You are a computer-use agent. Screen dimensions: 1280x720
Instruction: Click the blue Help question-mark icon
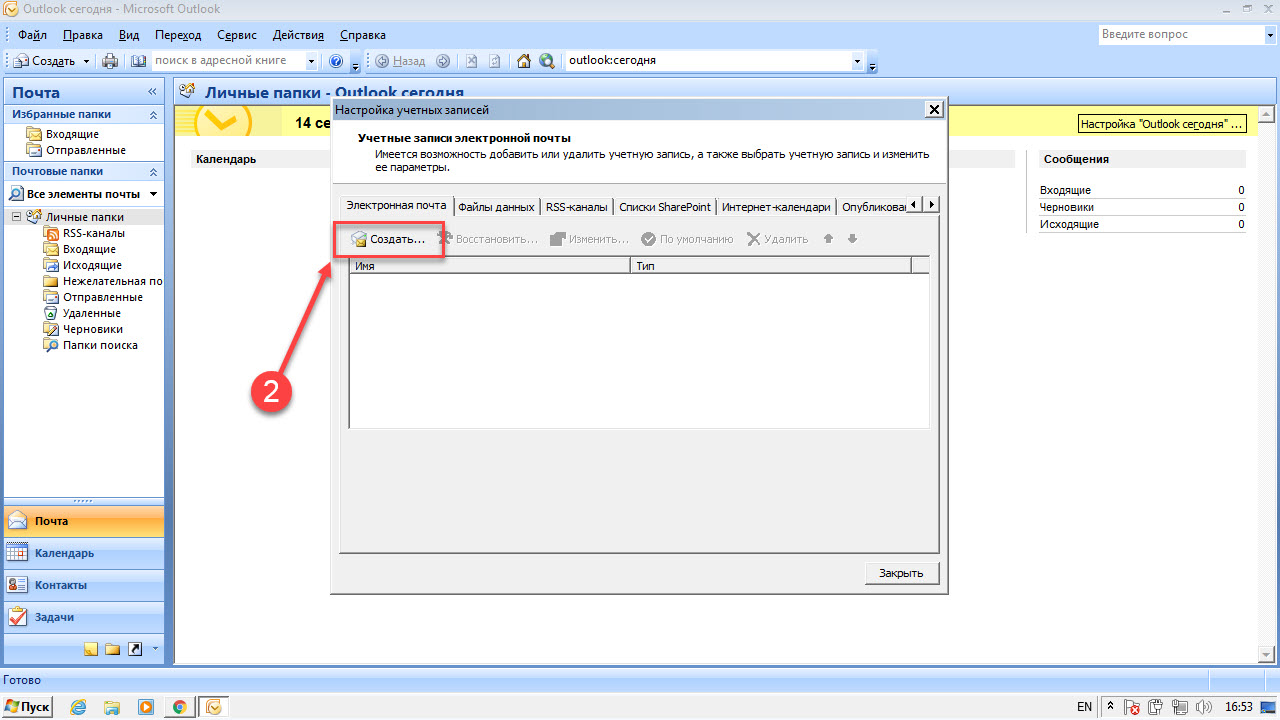pyautogui.click(x=336, y=61)
